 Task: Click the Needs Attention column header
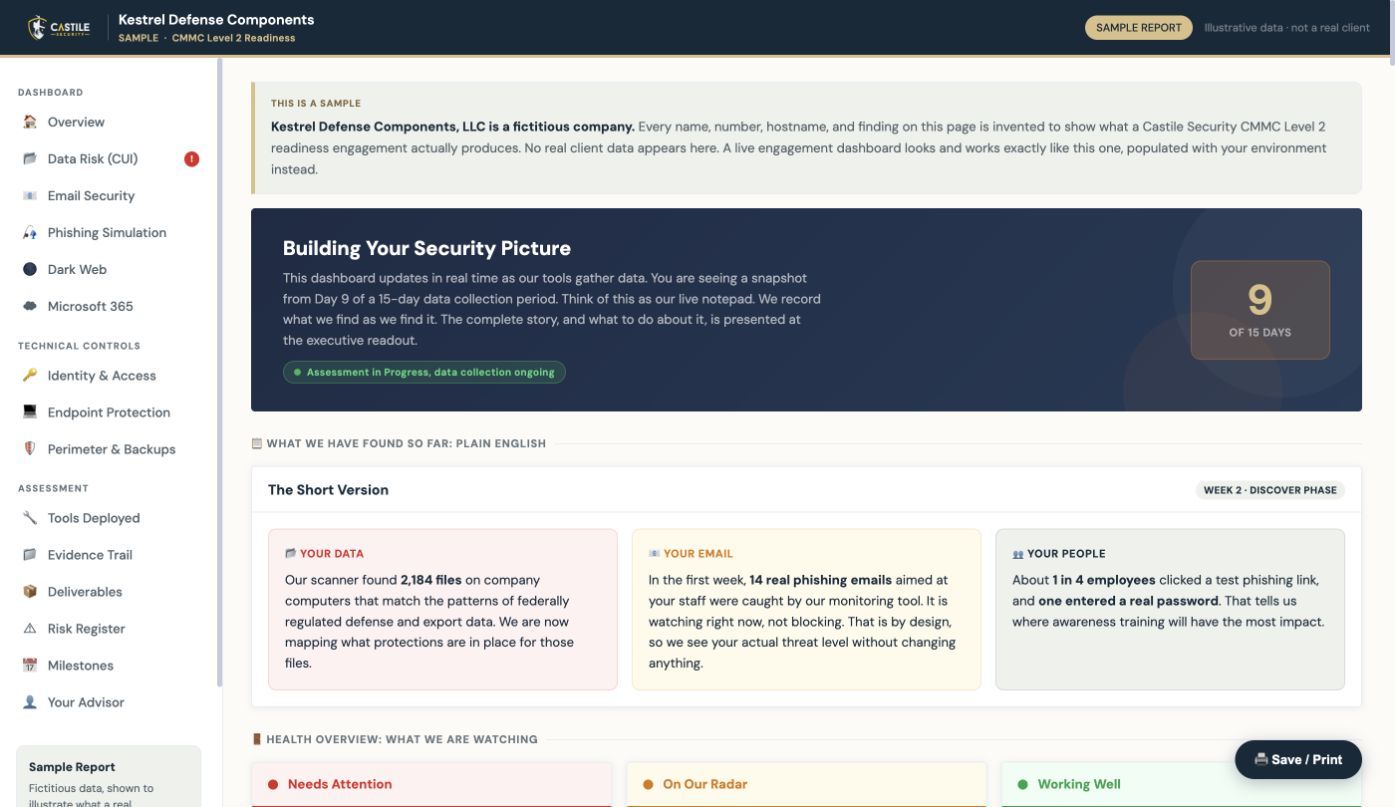(431, 784)
